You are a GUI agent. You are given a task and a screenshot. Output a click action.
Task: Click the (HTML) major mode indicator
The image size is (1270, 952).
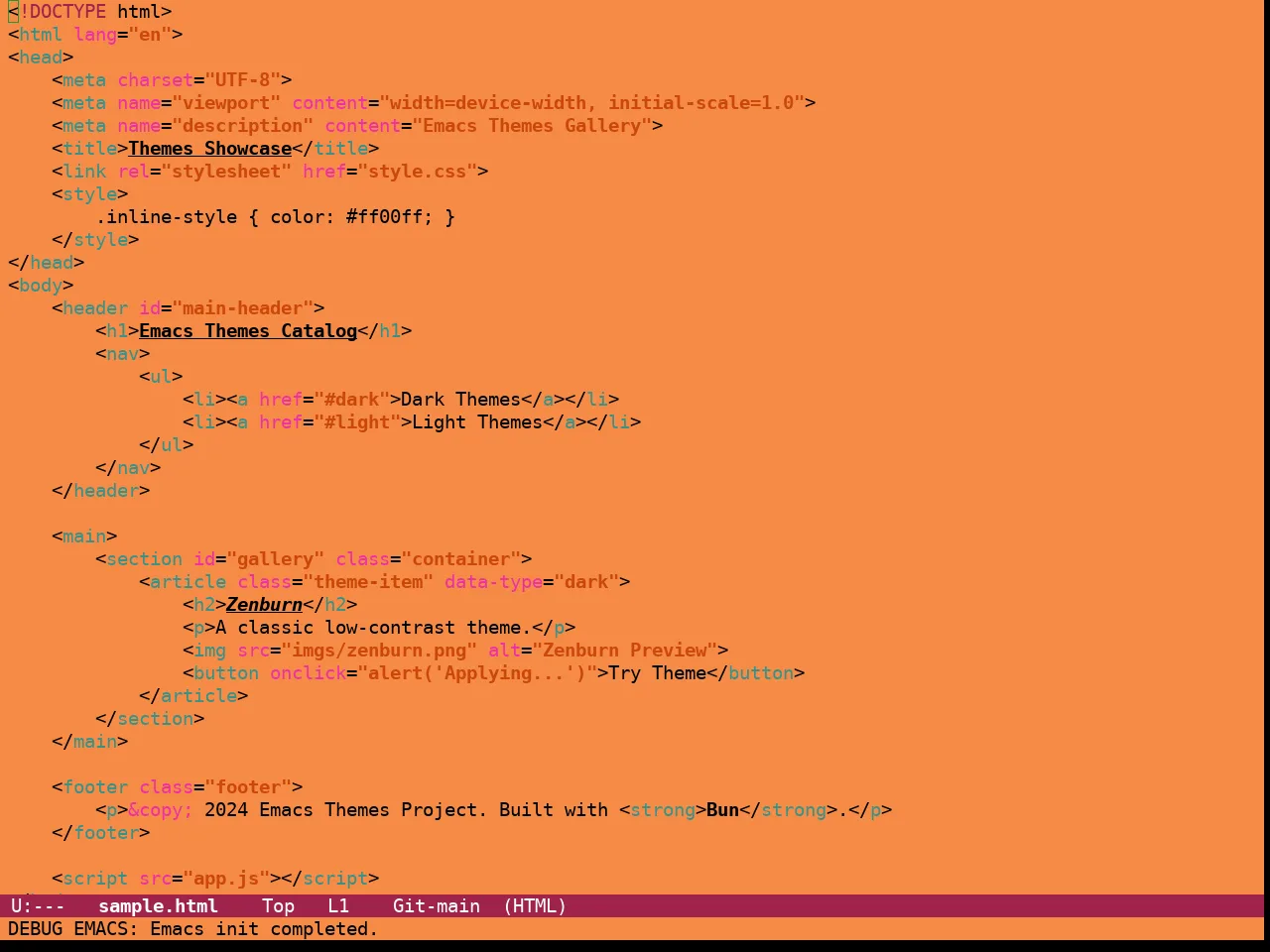pyautogui.click(x=535, y=906)
